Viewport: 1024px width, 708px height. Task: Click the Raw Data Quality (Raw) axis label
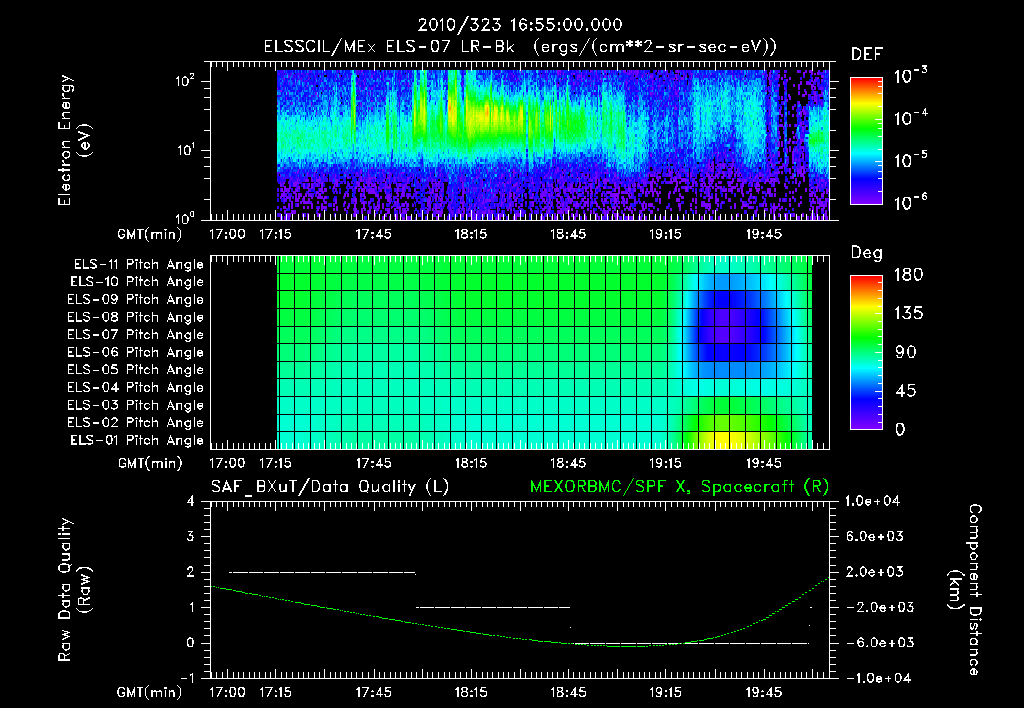coord(74,590)
